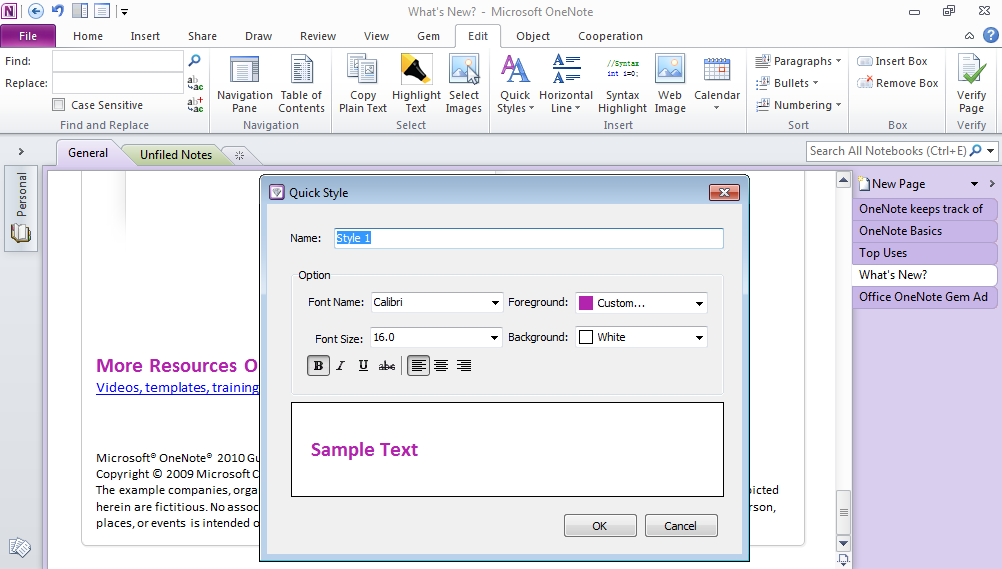Open the File tab
Screen dimensions: 1002x569
(x=28, y=36)
